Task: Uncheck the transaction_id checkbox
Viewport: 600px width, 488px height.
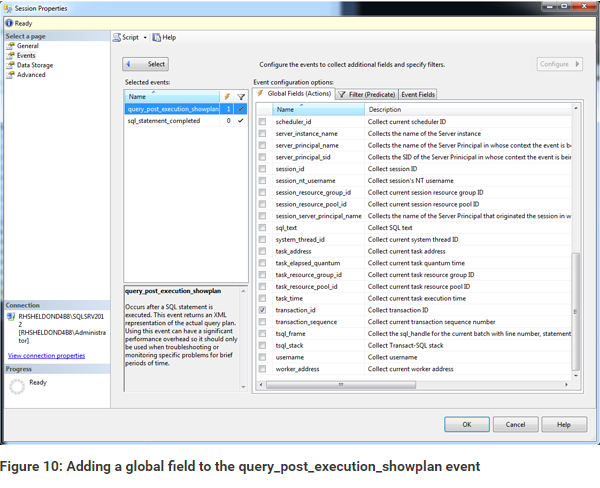Action: [262, 310]
